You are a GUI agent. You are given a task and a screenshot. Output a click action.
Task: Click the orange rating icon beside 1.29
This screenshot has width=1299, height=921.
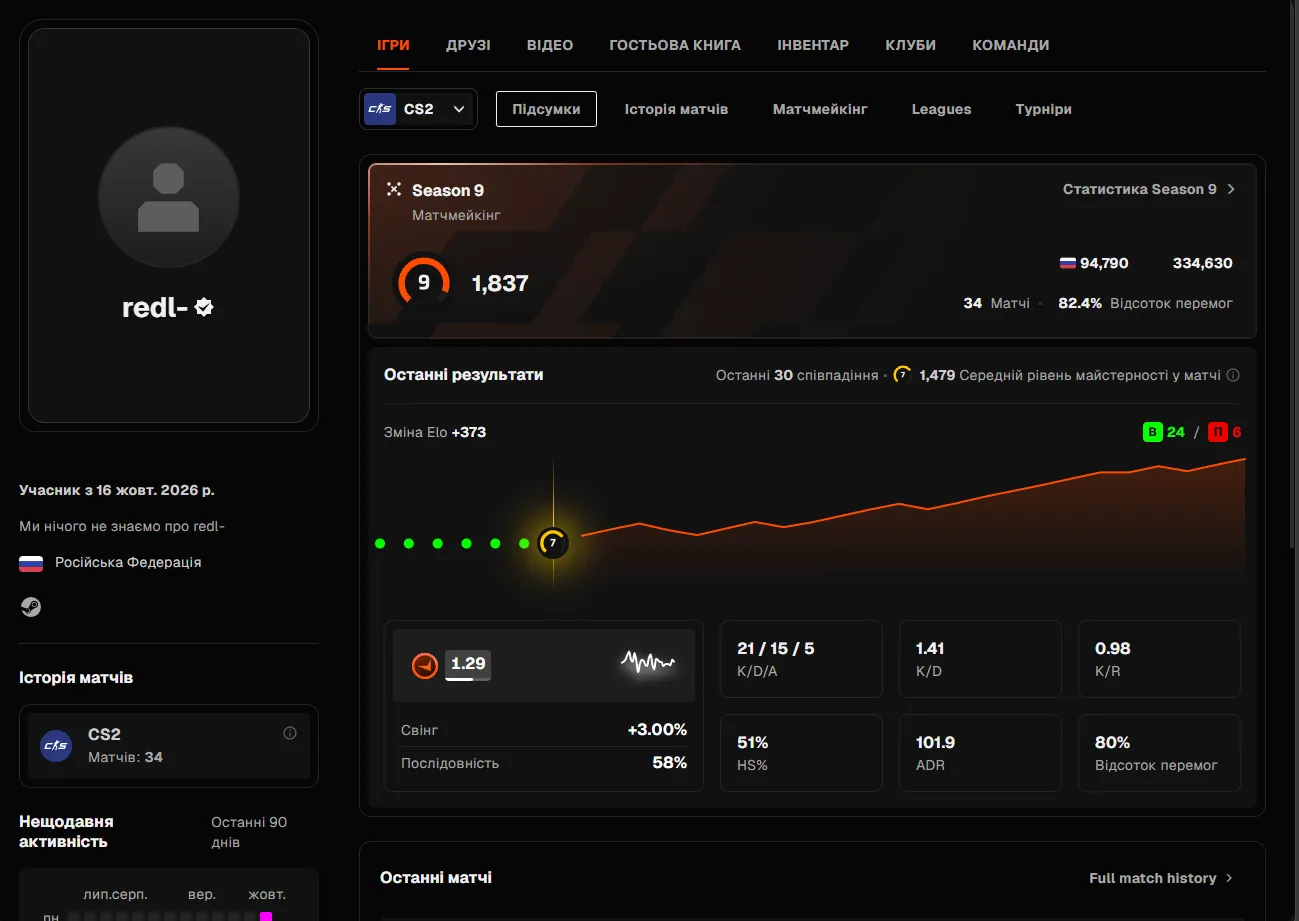click(425, 665)
